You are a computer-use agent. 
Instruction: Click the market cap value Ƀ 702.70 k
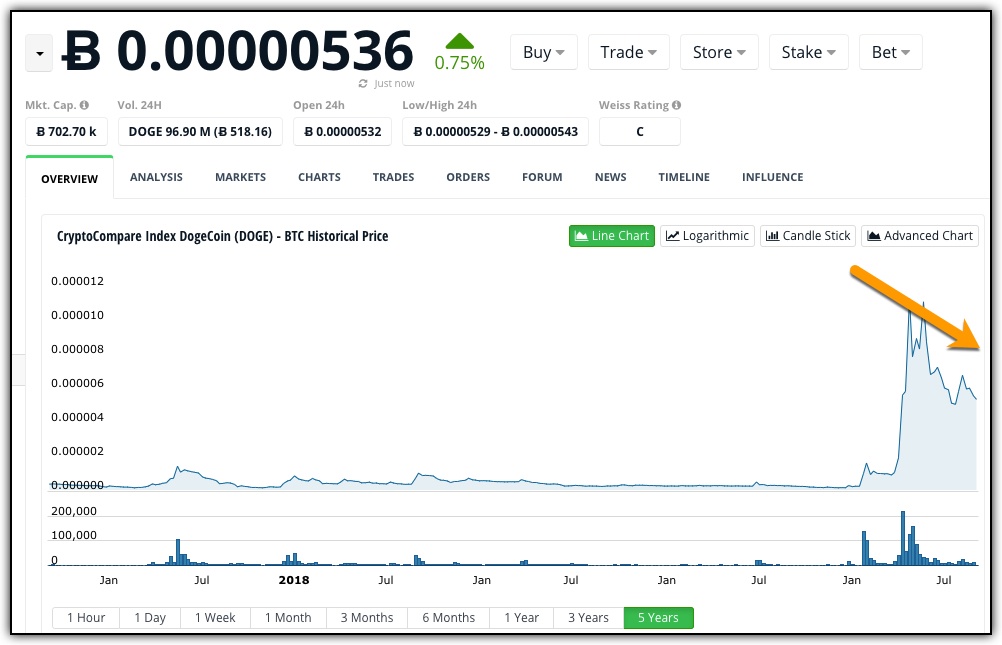66,132
